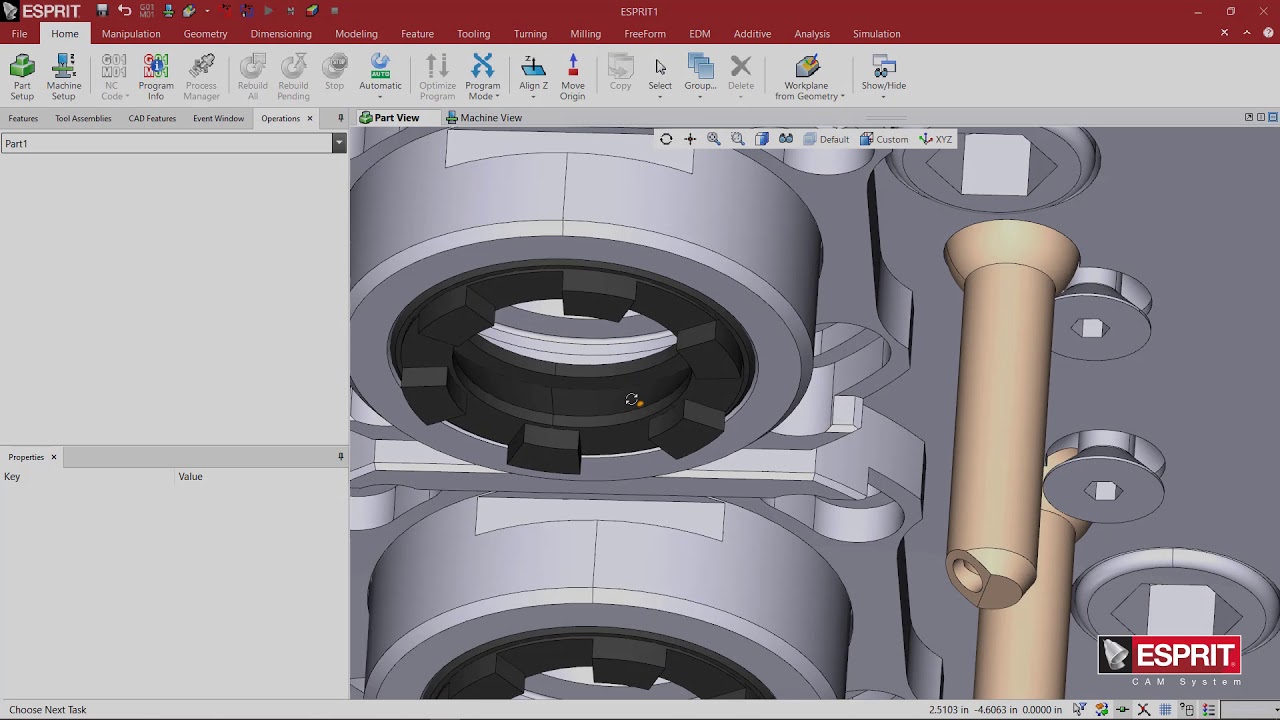This screenshot has height=720, width=1280.
Task: Open the Modeling ribbon tab
Action: coord(356,33)
